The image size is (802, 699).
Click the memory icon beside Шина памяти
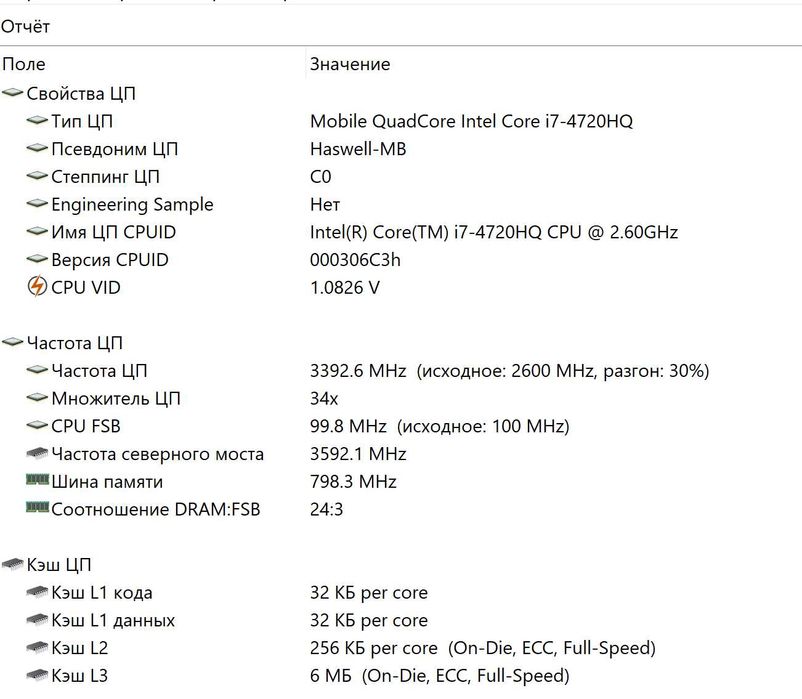coord(37,482)
